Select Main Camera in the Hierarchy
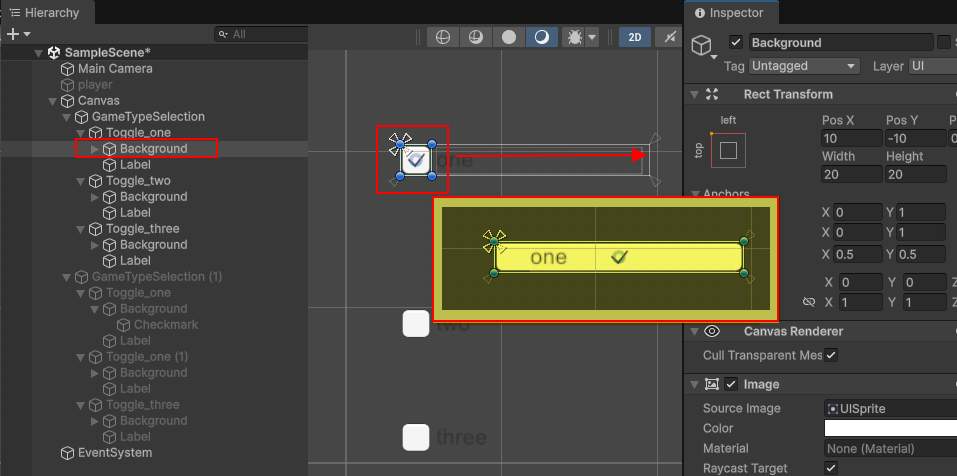Screen dimensions: 957x476 tap(115, 69)
